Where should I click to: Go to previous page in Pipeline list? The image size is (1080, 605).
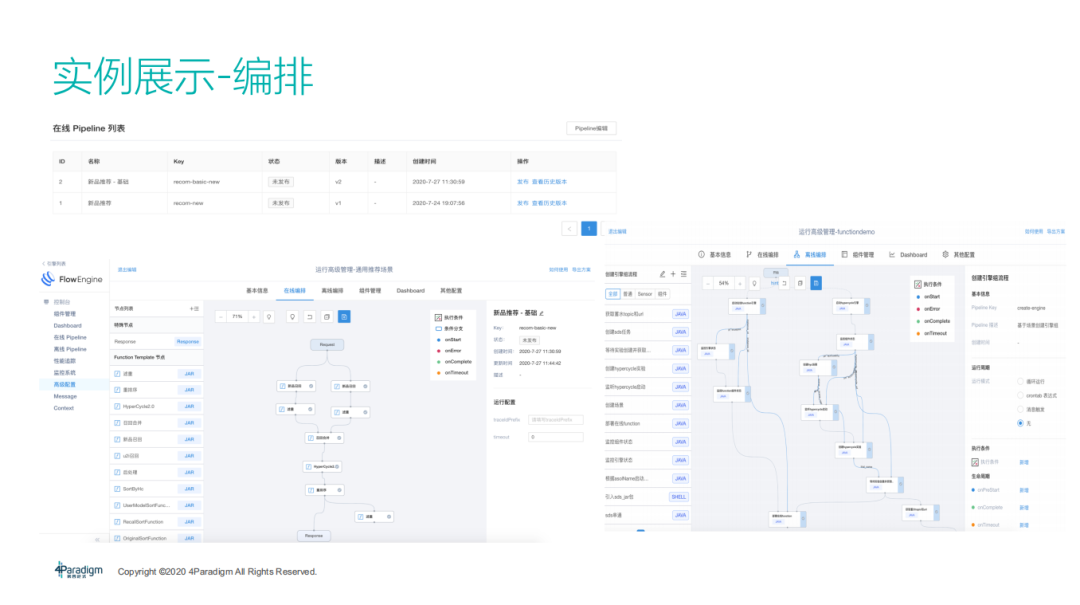[569, 229]
